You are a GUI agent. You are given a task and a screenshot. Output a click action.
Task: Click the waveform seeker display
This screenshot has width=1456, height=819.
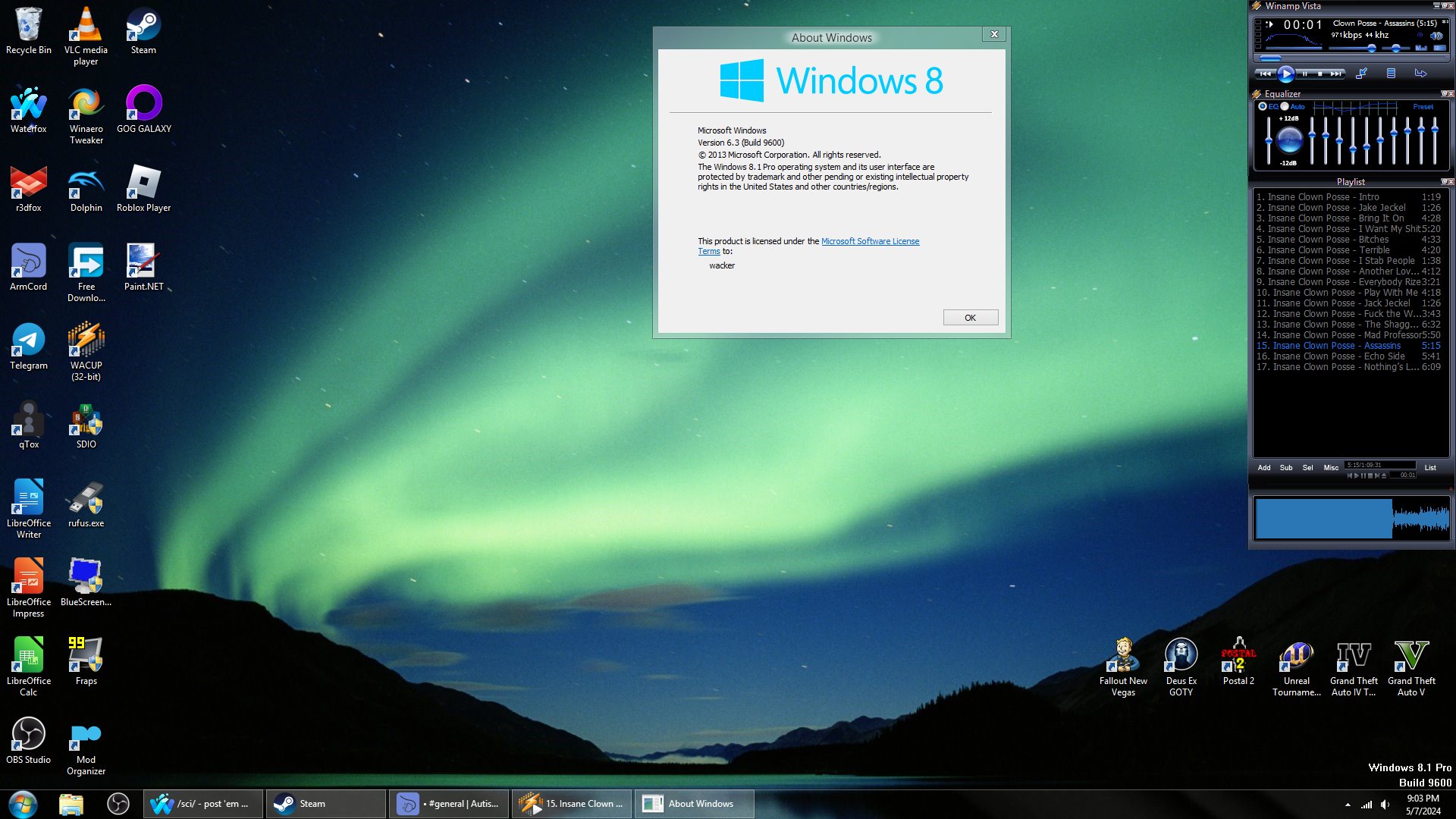1351,519
